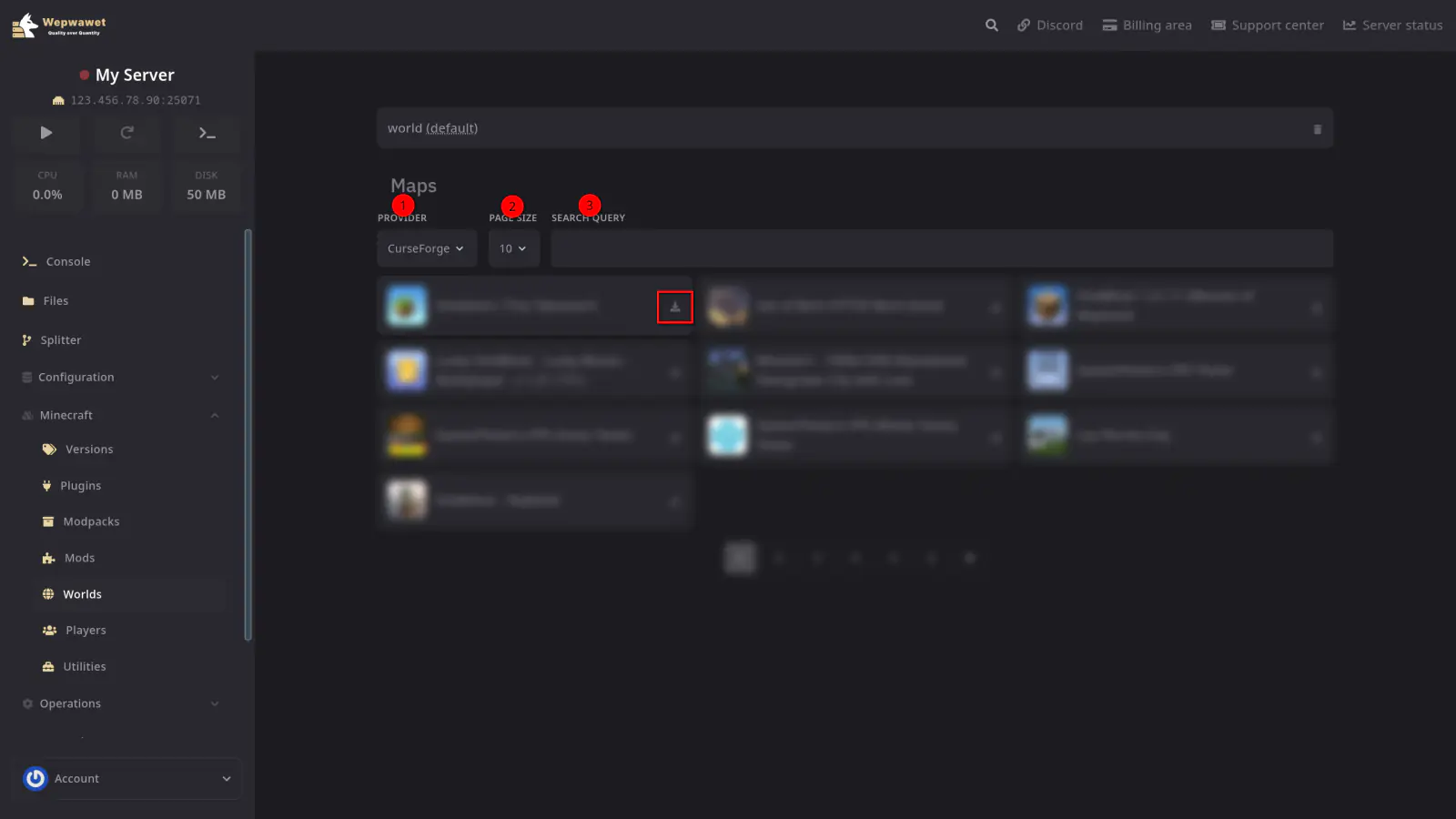Open the Discord link
Image resolution: width=1456 pixels, height=819 pixels.
[1049, 25]
